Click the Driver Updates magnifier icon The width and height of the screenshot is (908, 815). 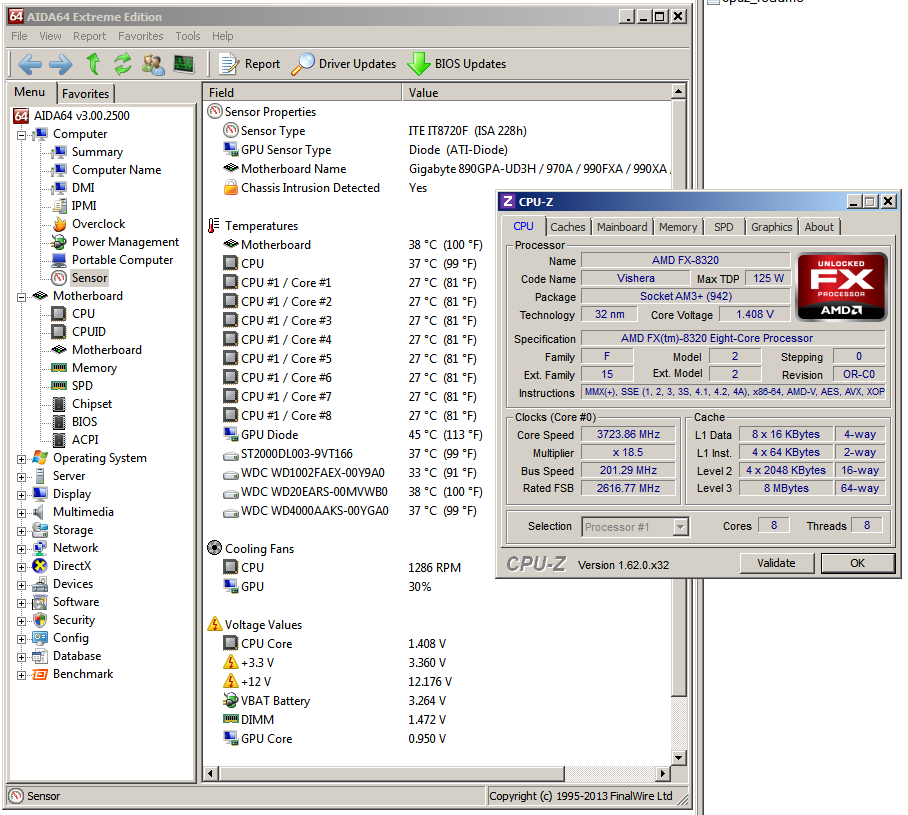[303, 64]
